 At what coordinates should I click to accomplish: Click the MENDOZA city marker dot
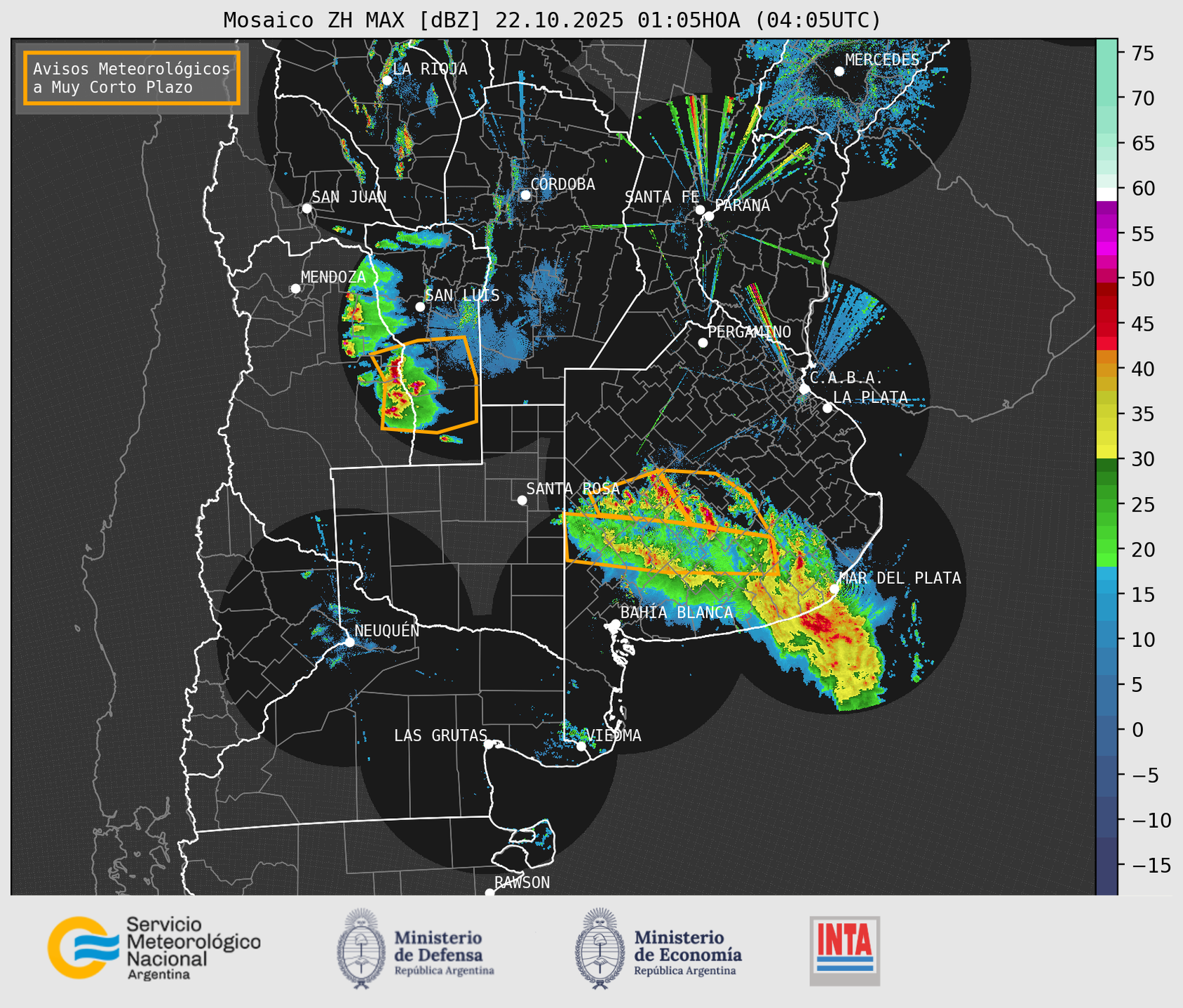pyautogui.click(x=295, y=289)
